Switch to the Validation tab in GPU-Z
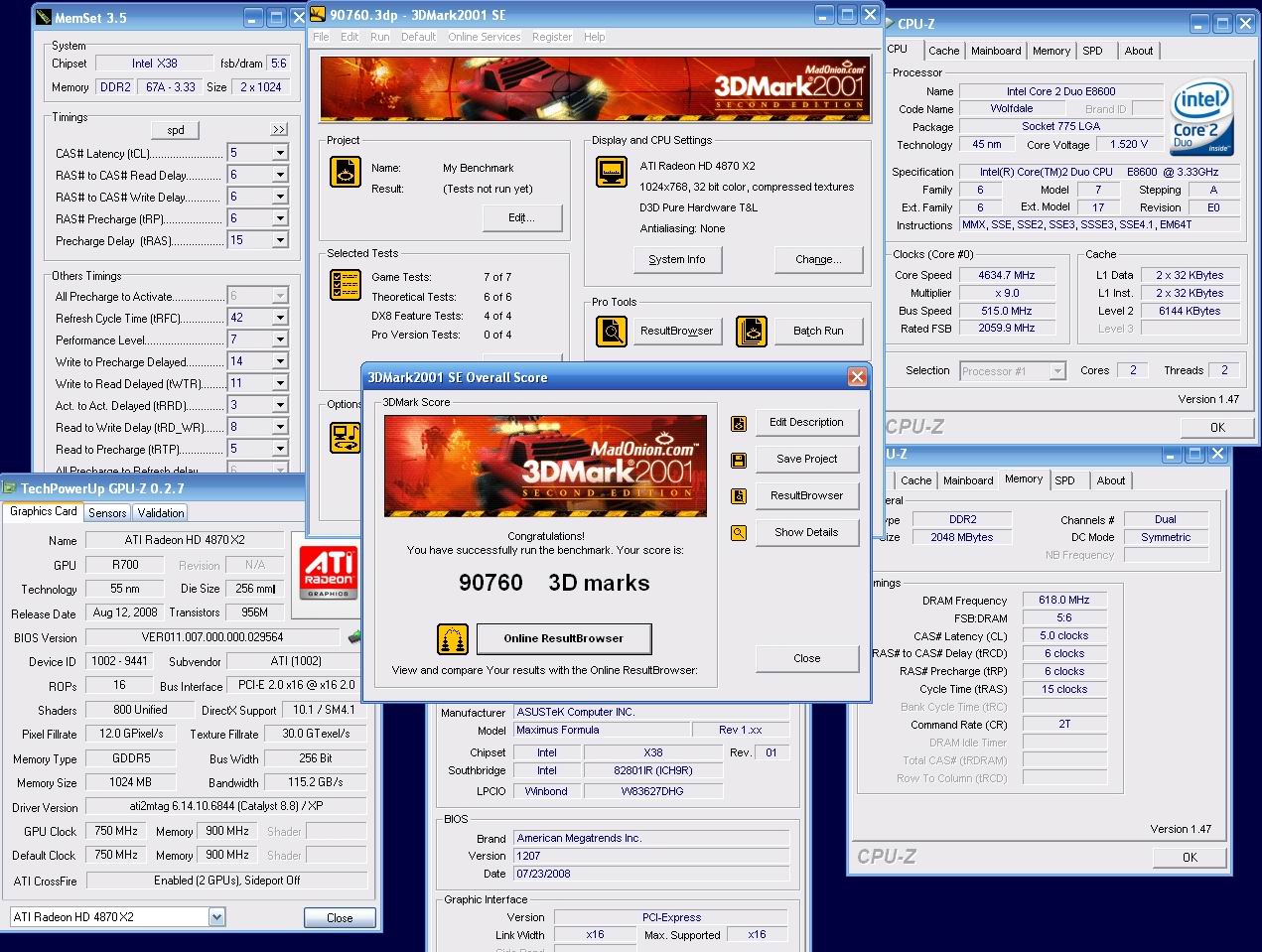1262x952 pixels. tap(160, 513)
